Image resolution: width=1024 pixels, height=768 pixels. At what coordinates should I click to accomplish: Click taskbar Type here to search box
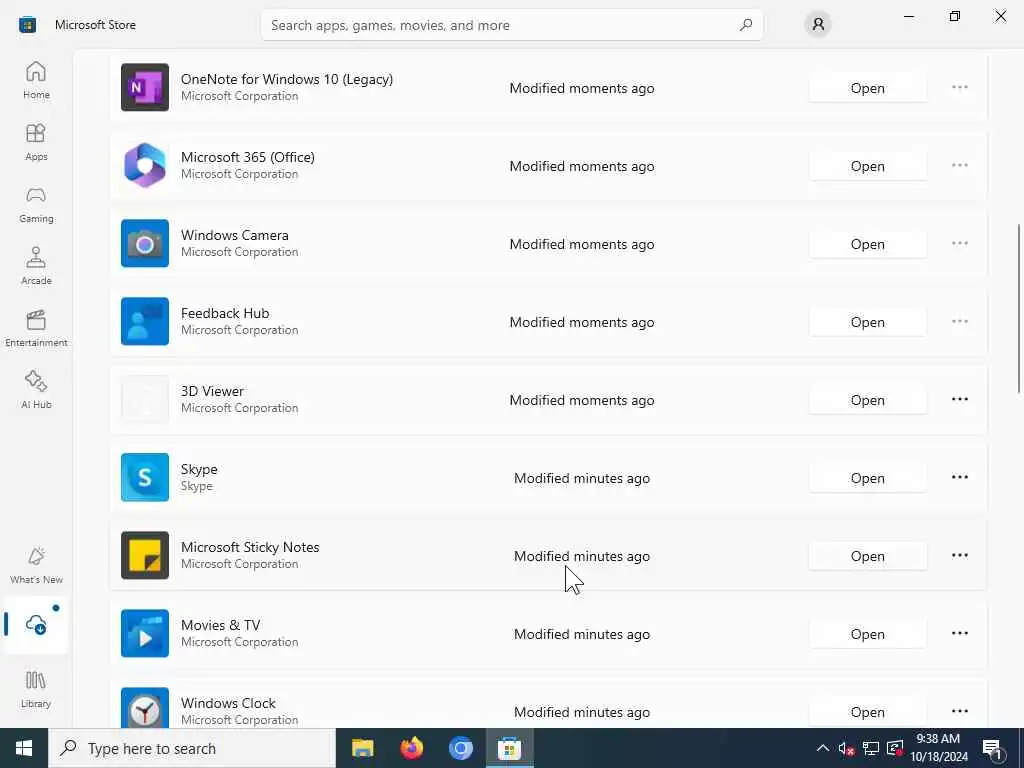[x=192, y=748]
